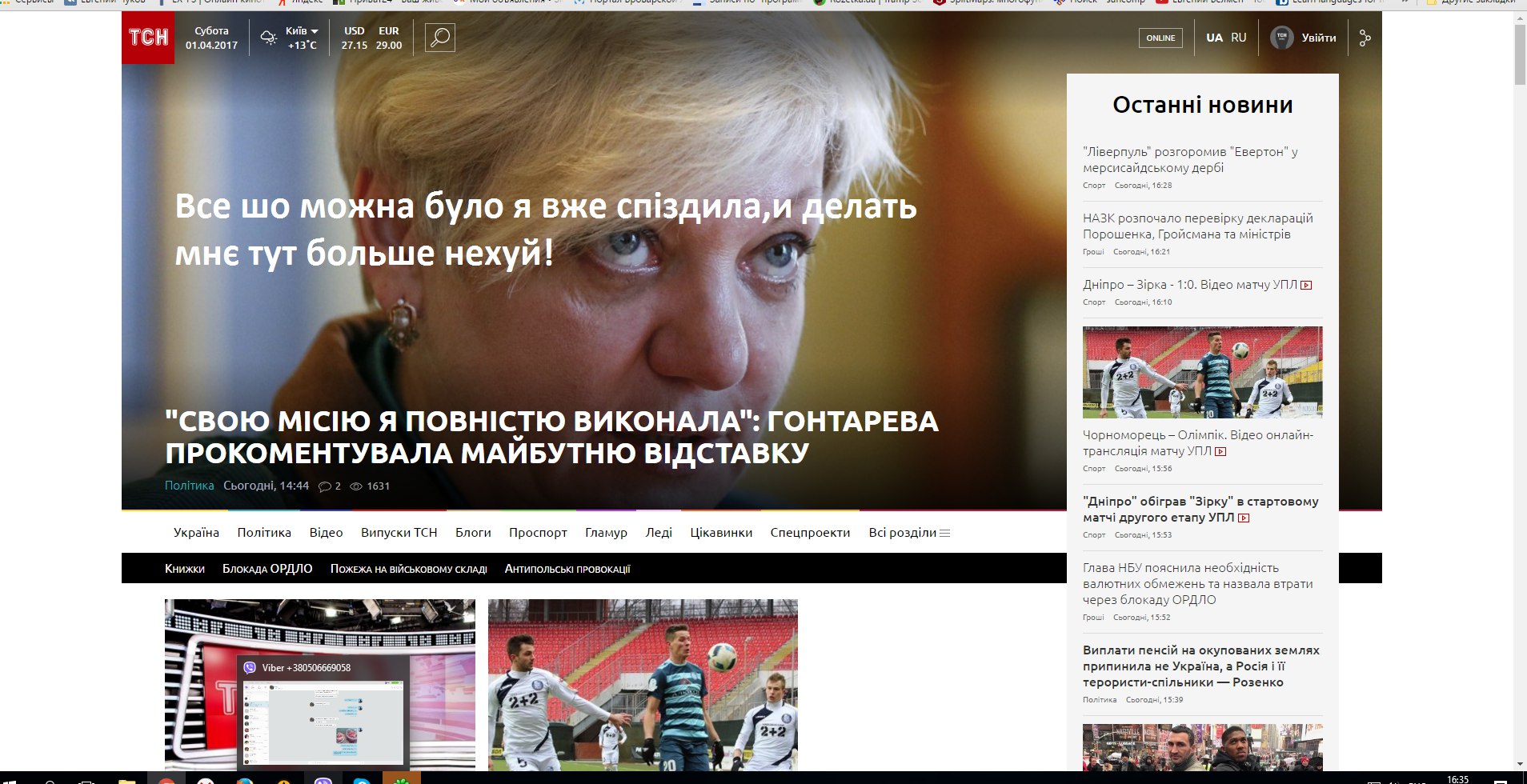Open the Чорноморець – Олімпік match thumbnail
The height and width of the screenshot is (784, 1527).
[1202, 372]
